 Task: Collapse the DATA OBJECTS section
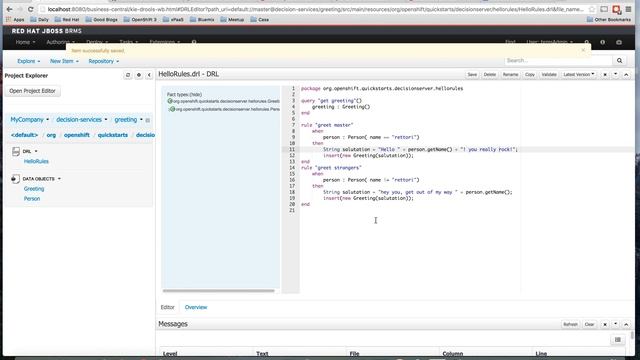point(59,179)
